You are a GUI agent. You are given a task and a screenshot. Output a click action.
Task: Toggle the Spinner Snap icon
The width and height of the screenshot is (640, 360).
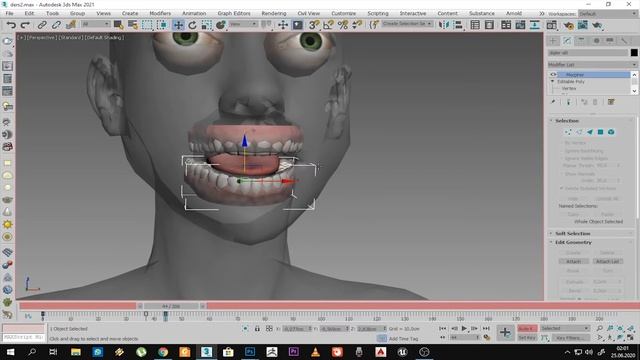(357, 25)
